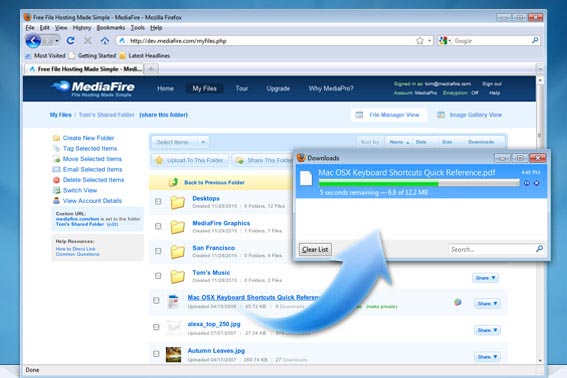Screen dimensions: 567x378
Task: Open the Bookmarks menu
Action: click(111, 27)
